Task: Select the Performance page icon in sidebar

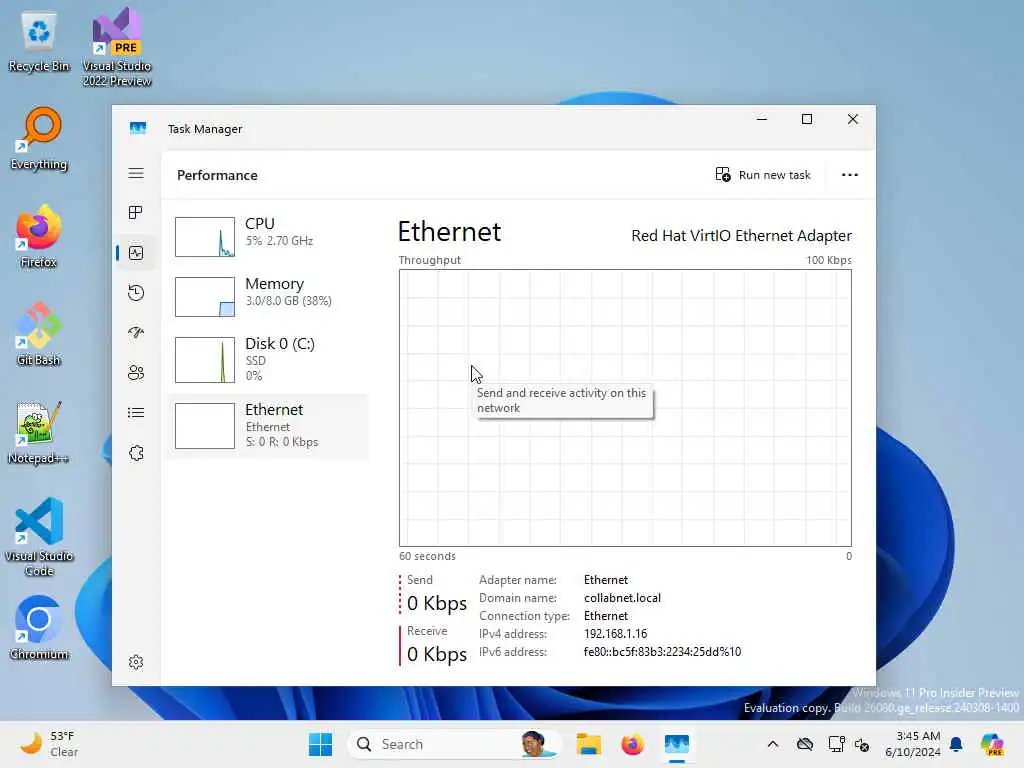Action: click(x=136, y=253)
